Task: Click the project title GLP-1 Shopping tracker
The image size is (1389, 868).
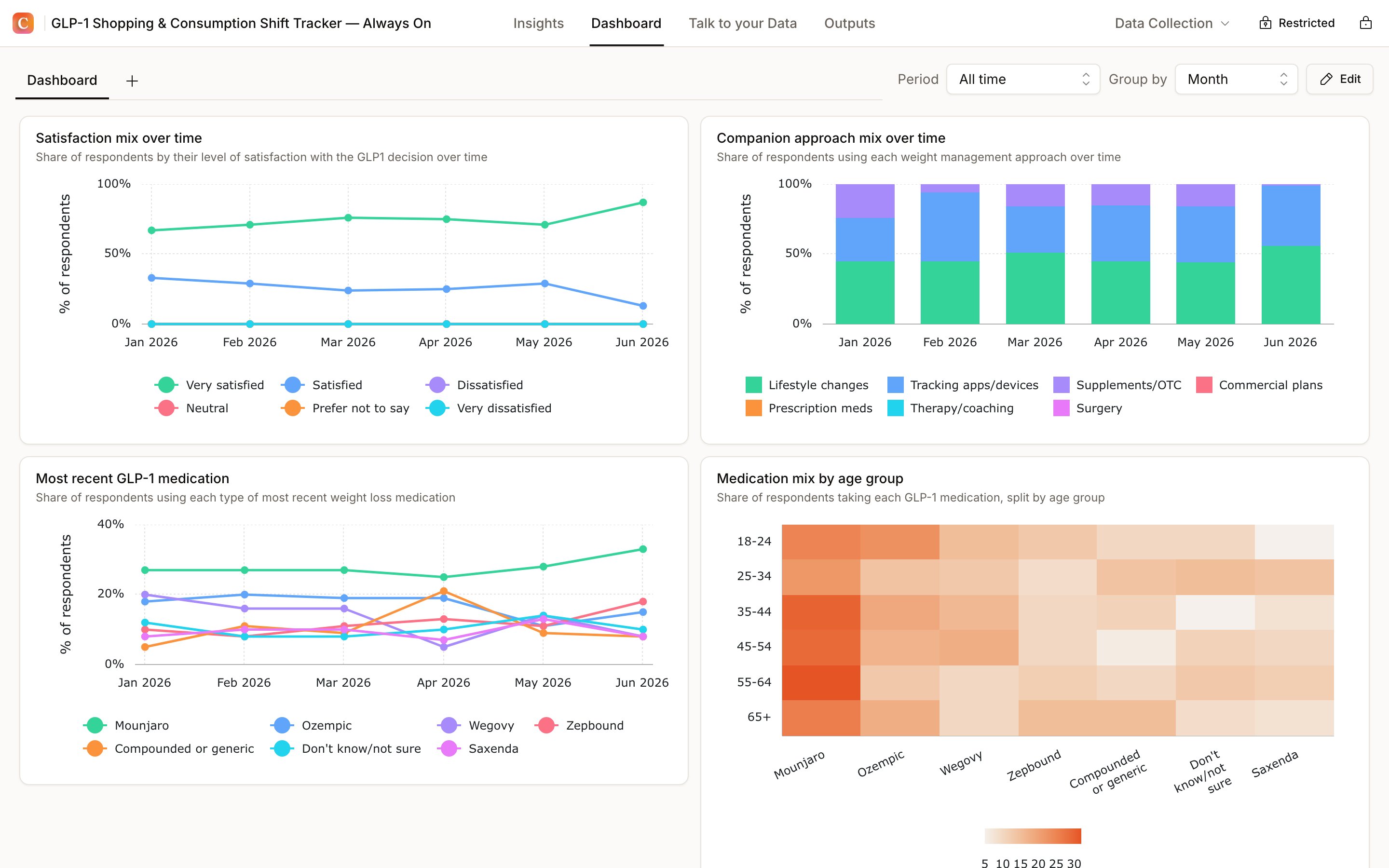Action: coord(241,24)
